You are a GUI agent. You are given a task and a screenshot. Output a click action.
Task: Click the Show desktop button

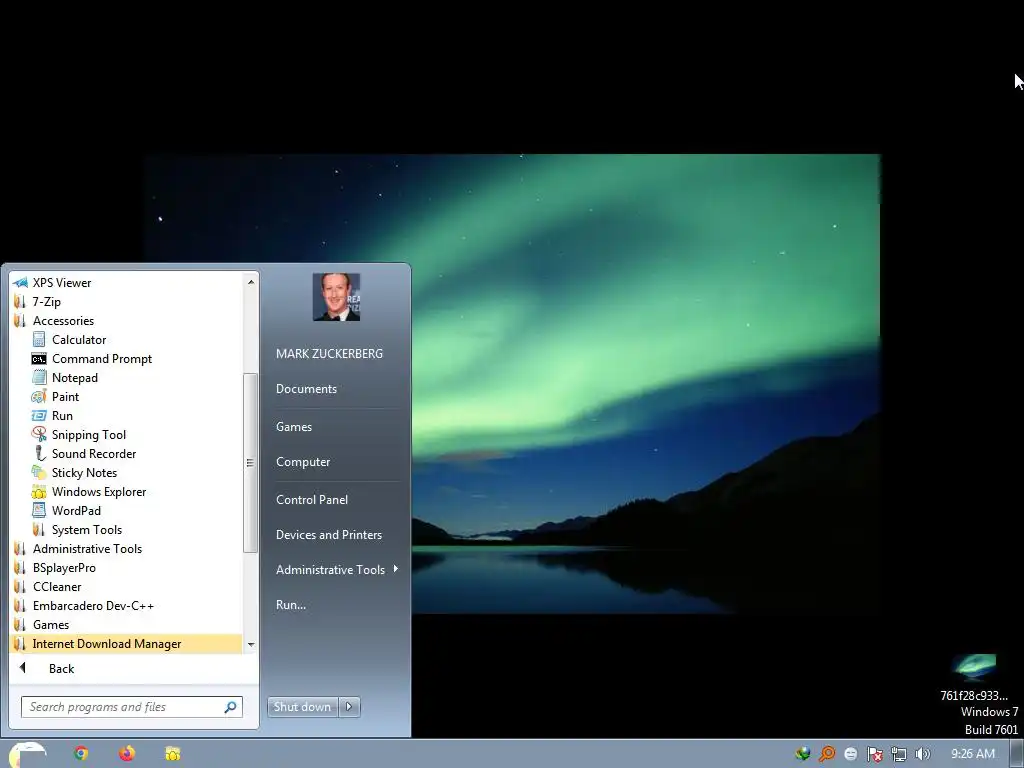[x=1017, y=754]
